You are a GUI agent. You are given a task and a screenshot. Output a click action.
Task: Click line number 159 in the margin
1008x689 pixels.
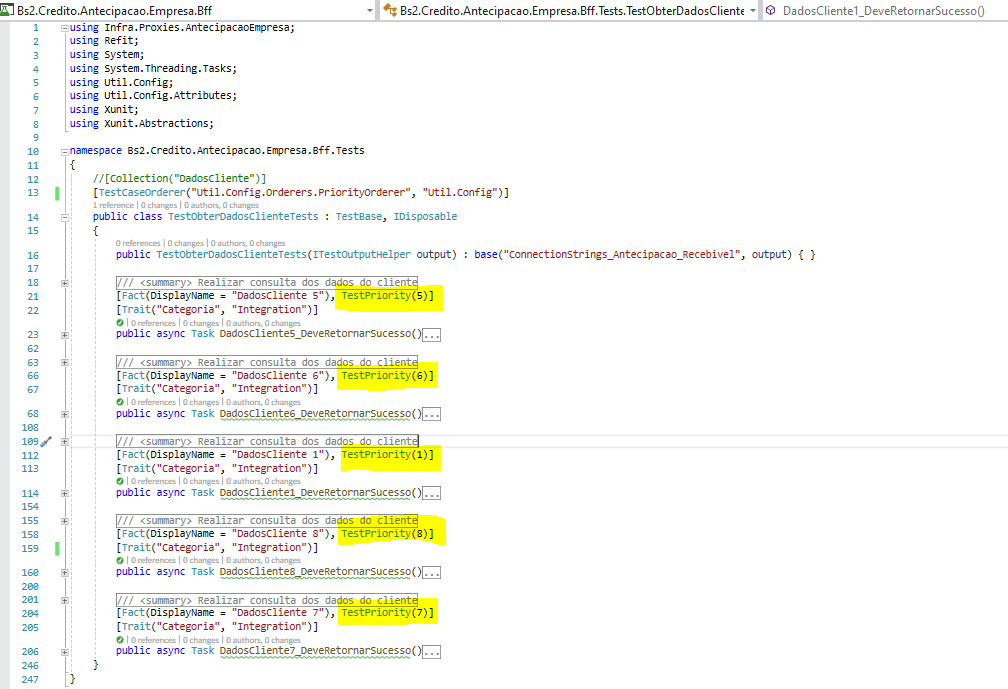(30, 548)
